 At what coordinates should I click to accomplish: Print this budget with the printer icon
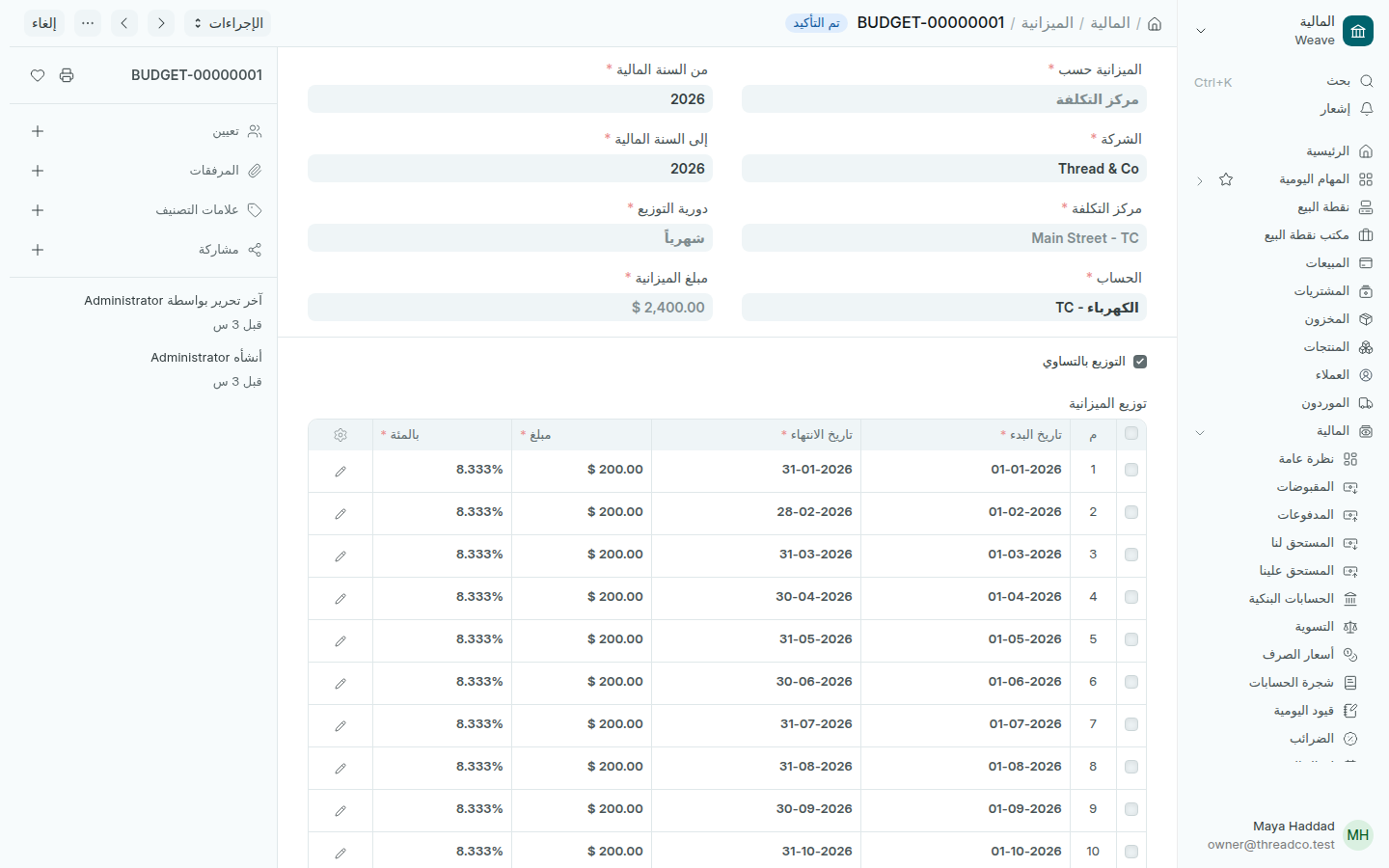pyautogui.click(x=67, y=75)
